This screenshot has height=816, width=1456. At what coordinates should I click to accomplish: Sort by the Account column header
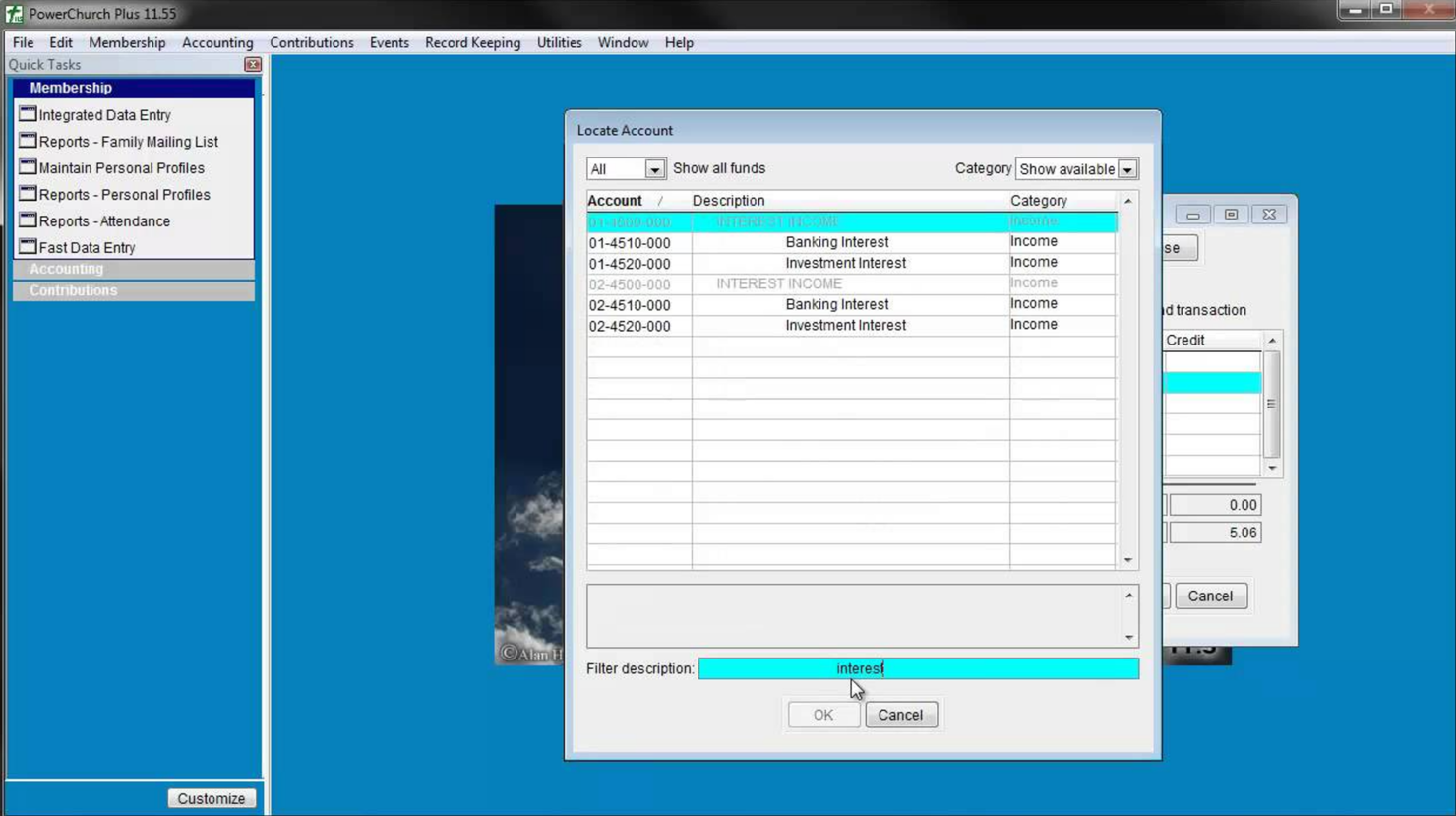(638, 201)
